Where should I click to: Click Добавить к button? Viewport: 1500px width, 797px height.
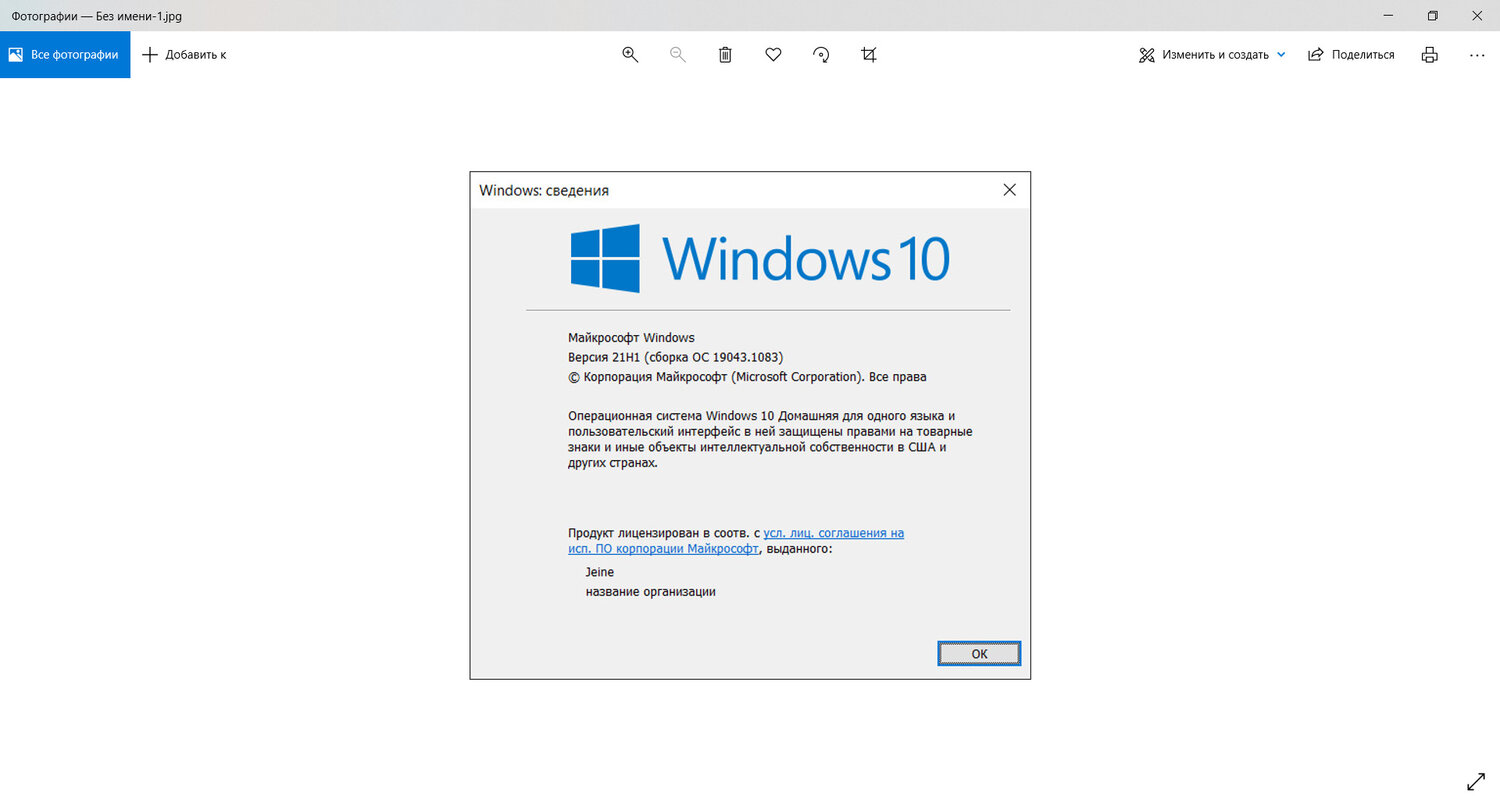pos(184,55)
